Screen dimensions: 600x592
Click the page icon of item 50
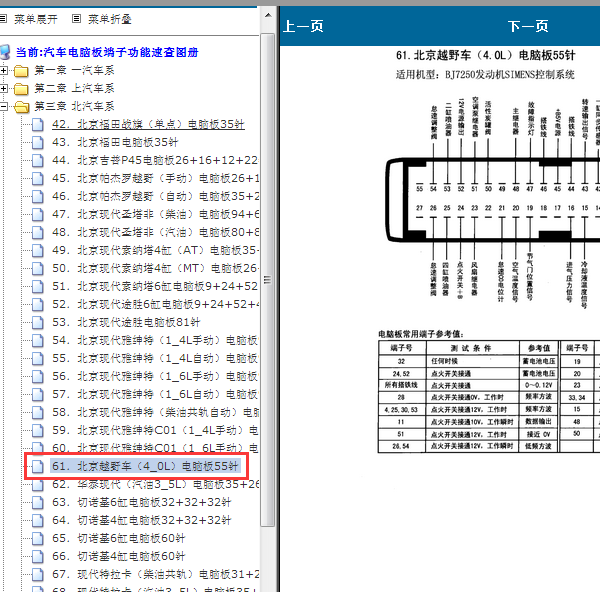click(38, 268)
